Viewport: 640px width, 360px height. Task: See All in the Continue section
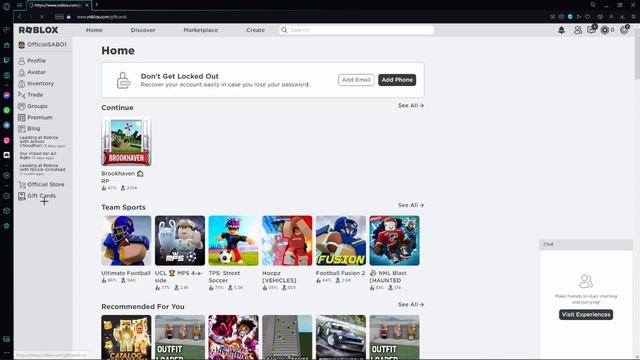(411, 106)
